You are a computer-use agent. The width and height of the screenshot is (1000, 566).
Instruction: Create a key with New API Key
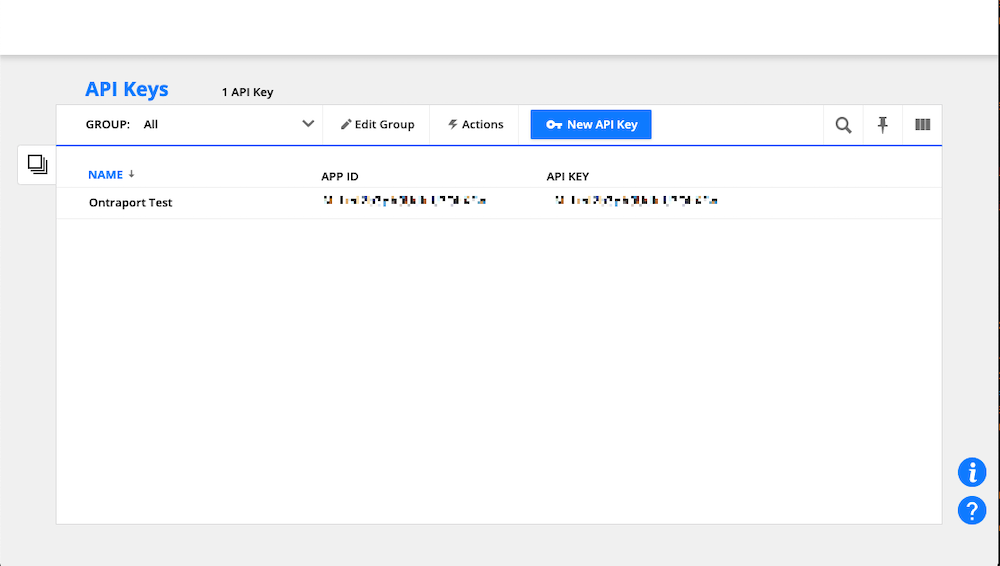coord(591,125)
